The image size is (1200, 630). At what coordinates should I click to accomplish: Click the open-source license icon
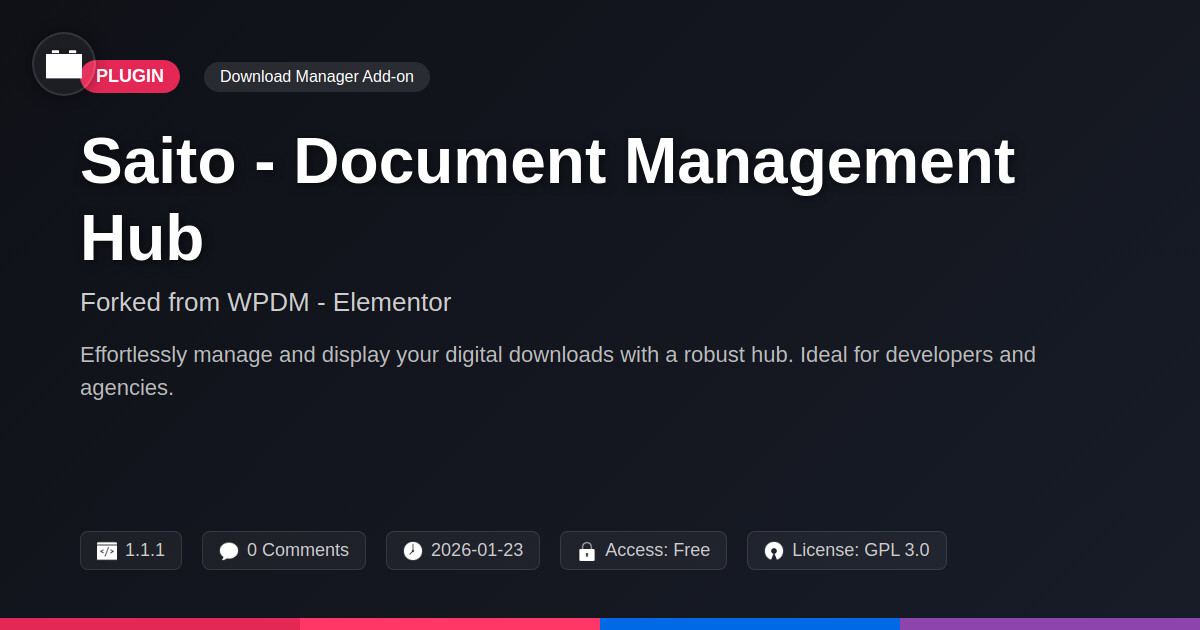click(x=774, y=551)
